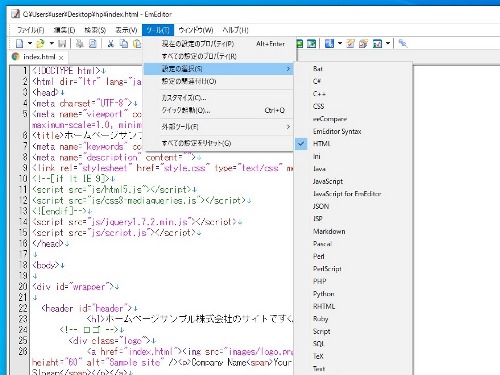Choose すべての設定をリセット(G) entry
Screen dimensions: 500x375
pyautogui.click(x=218, y=143)
